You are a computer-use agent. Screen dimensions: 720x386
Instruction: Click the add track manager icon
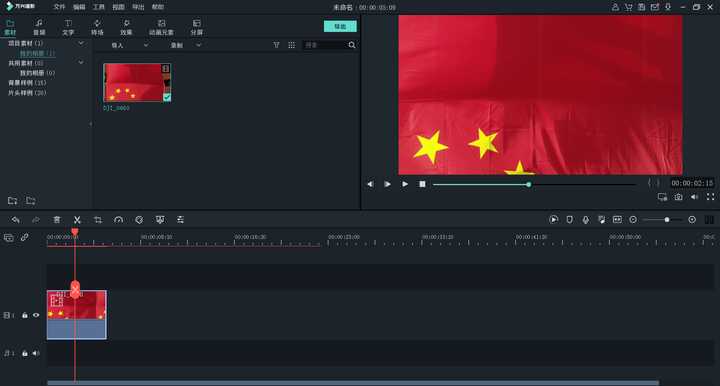8,237
